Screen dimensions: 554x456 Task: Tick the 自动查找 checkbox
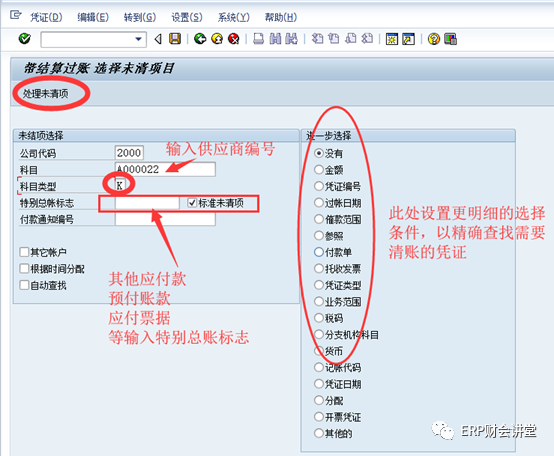[24, 285]
